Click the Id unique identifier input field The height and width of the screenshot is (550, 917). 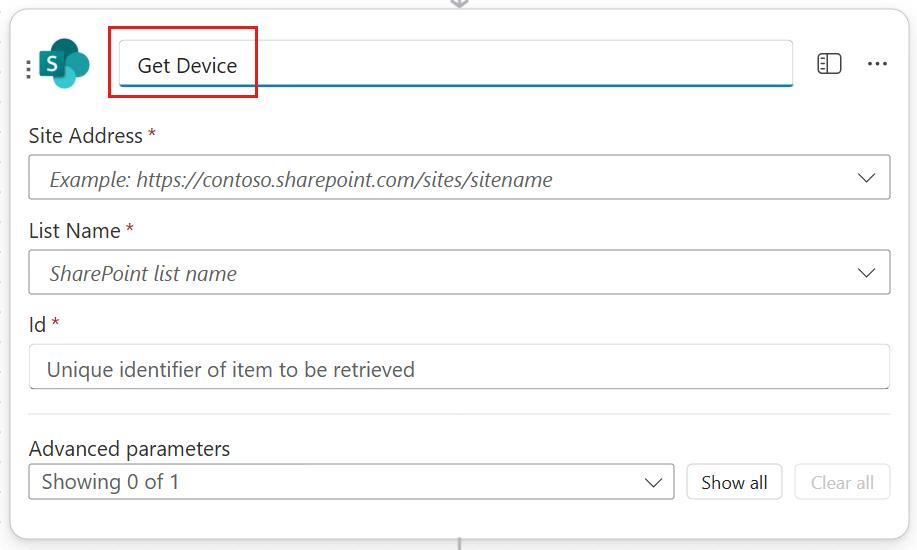click(458, 369)
